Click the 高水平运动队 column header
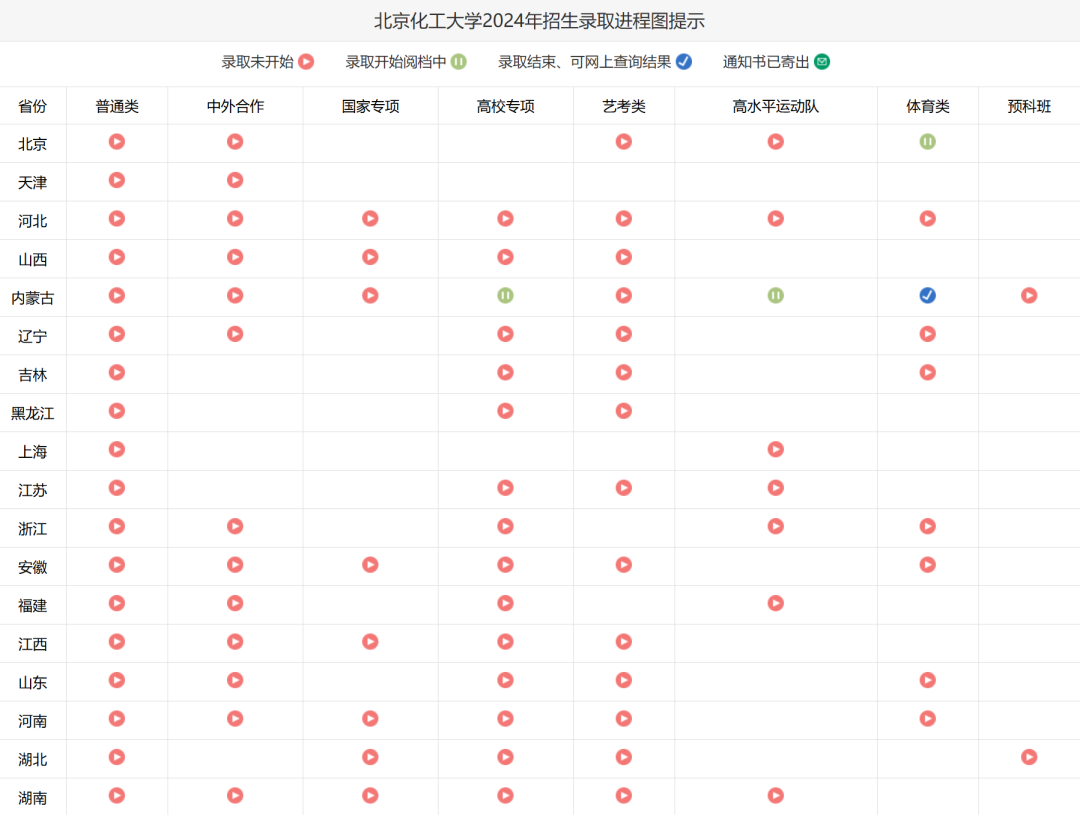Screen dimensions: 1080x815 (x=776, y=106)
